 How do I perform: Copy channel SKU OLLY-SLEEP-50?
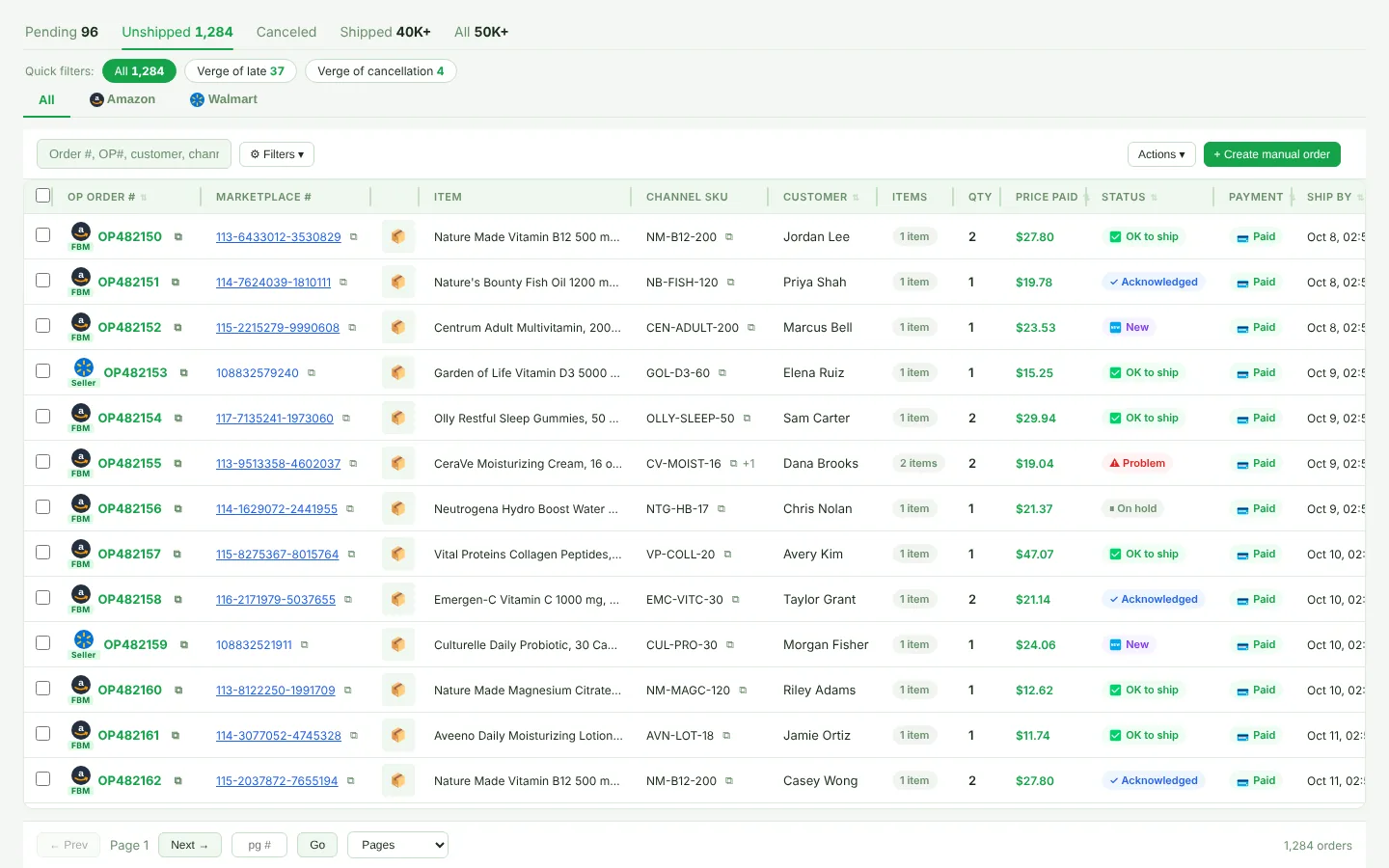pyautogui.click(x=748, y=419)
